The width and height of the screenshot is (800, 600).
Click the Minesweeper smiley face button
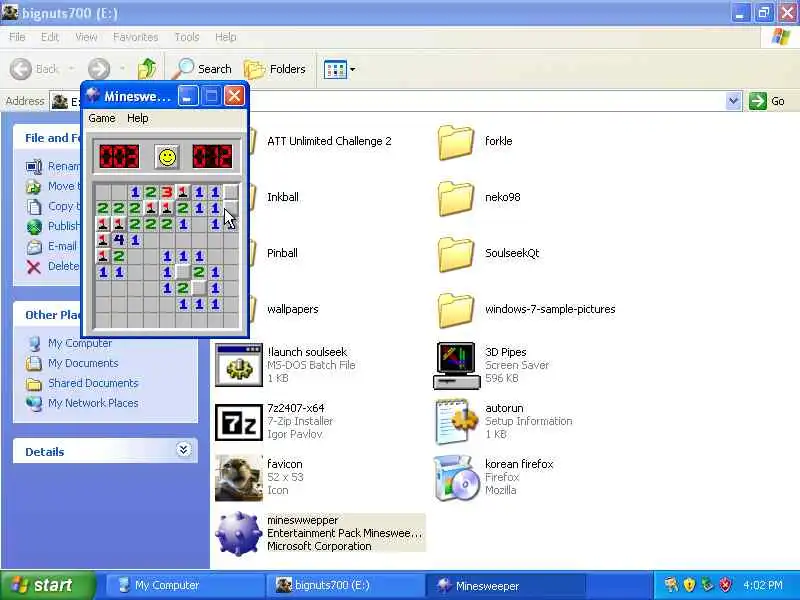[167, 157]
